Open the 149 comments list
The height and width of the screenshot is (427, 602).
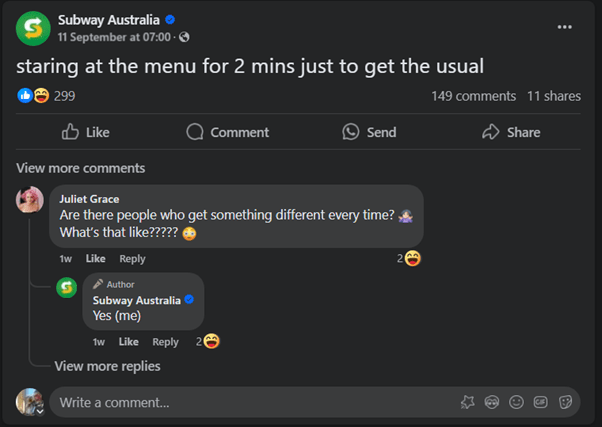click(x=473, y=96)
